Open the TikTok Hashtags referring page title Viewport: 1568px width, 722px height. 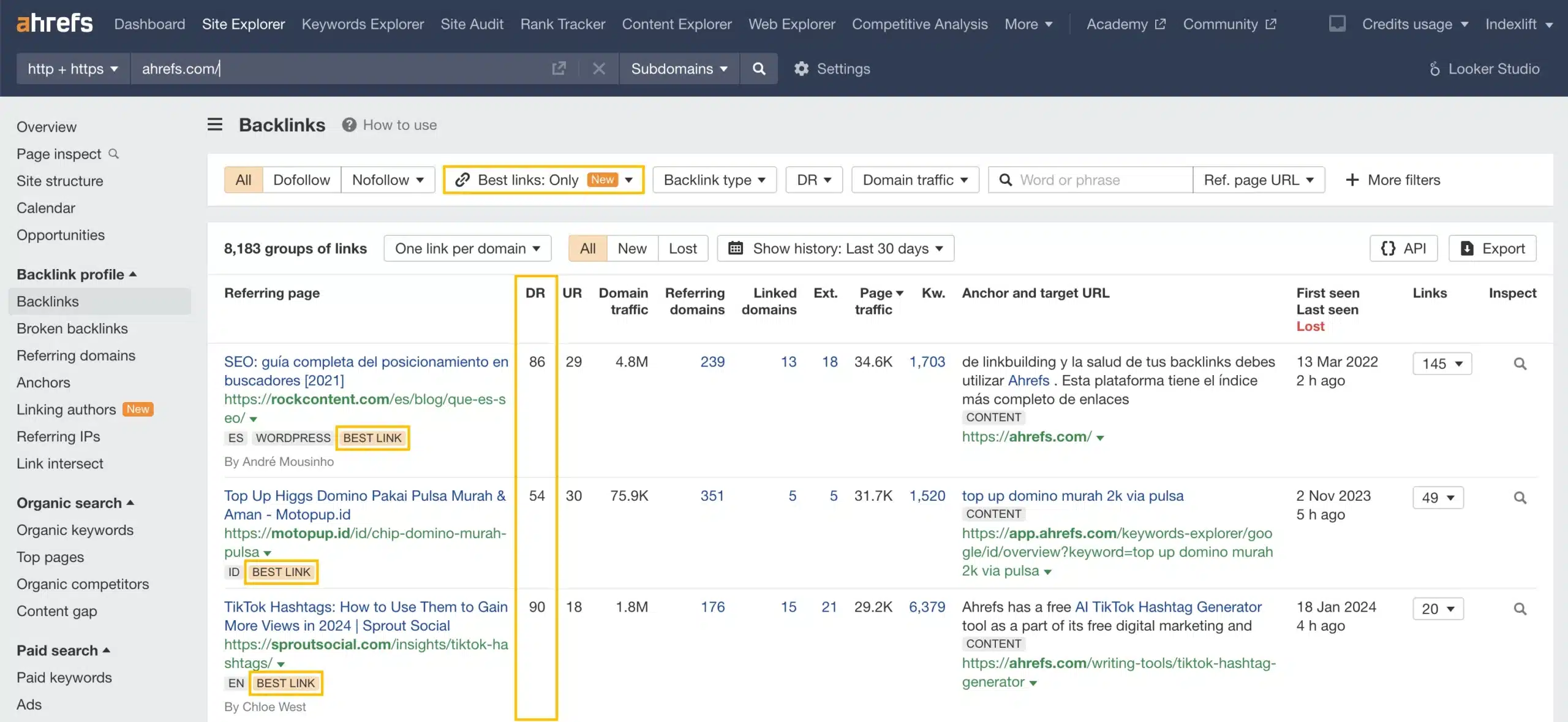click(x=366, y=616)
